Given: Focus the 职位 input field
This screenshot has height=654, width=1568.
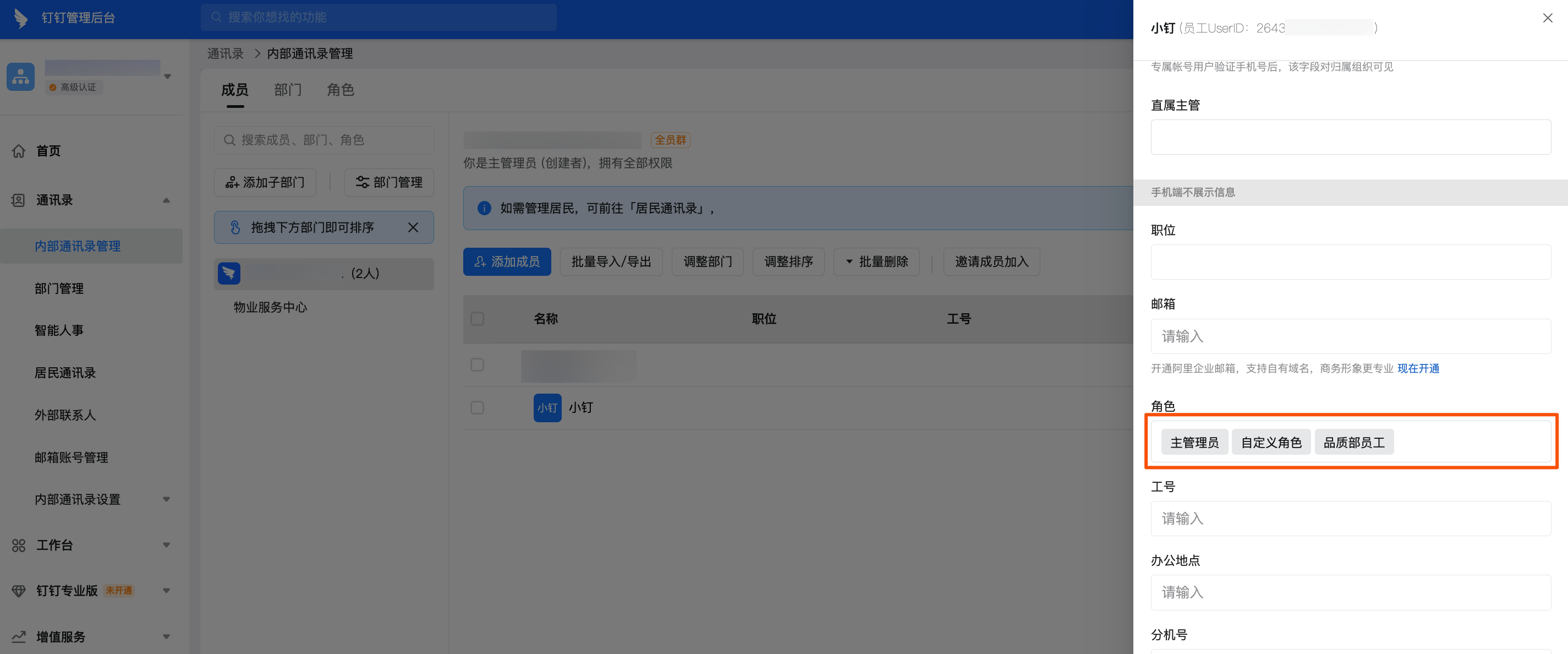Looking at the screenshot, I should (x=1350, y=263).
